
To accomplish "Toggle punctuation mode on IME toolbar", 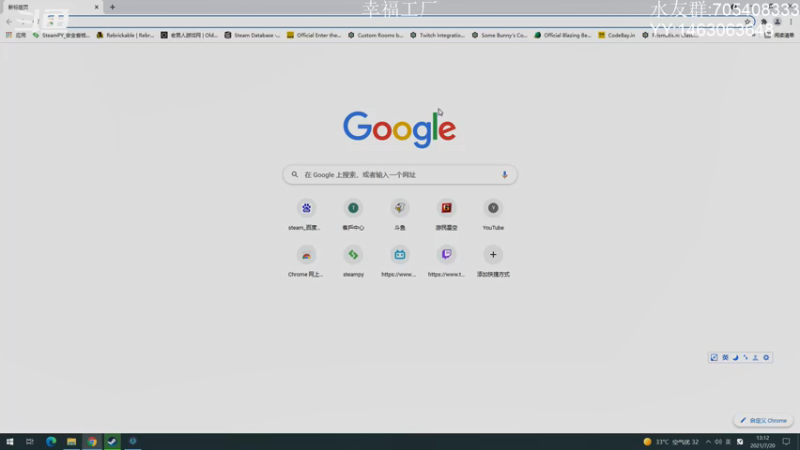I will coord(745,358).
